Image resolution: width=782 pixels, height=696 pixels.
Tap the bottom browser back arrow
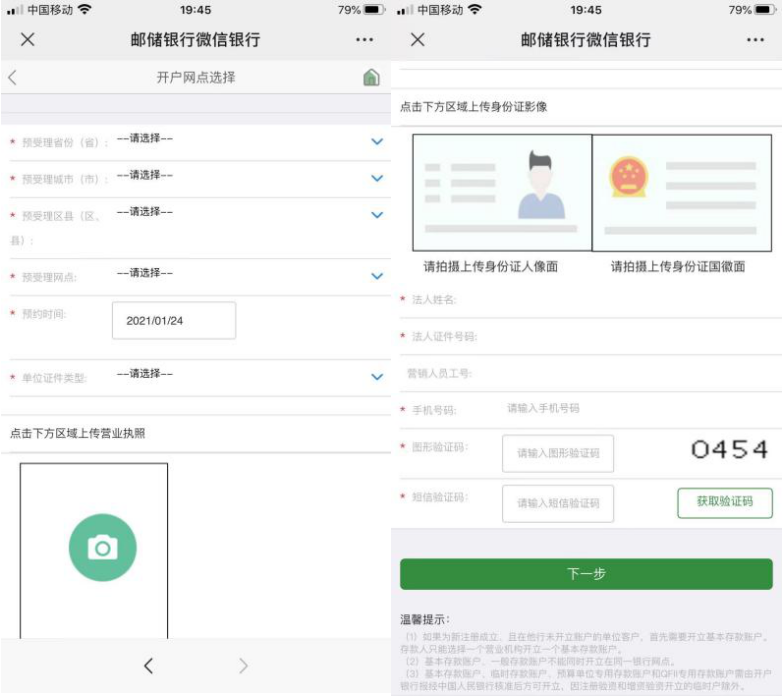tap(148, 666)
